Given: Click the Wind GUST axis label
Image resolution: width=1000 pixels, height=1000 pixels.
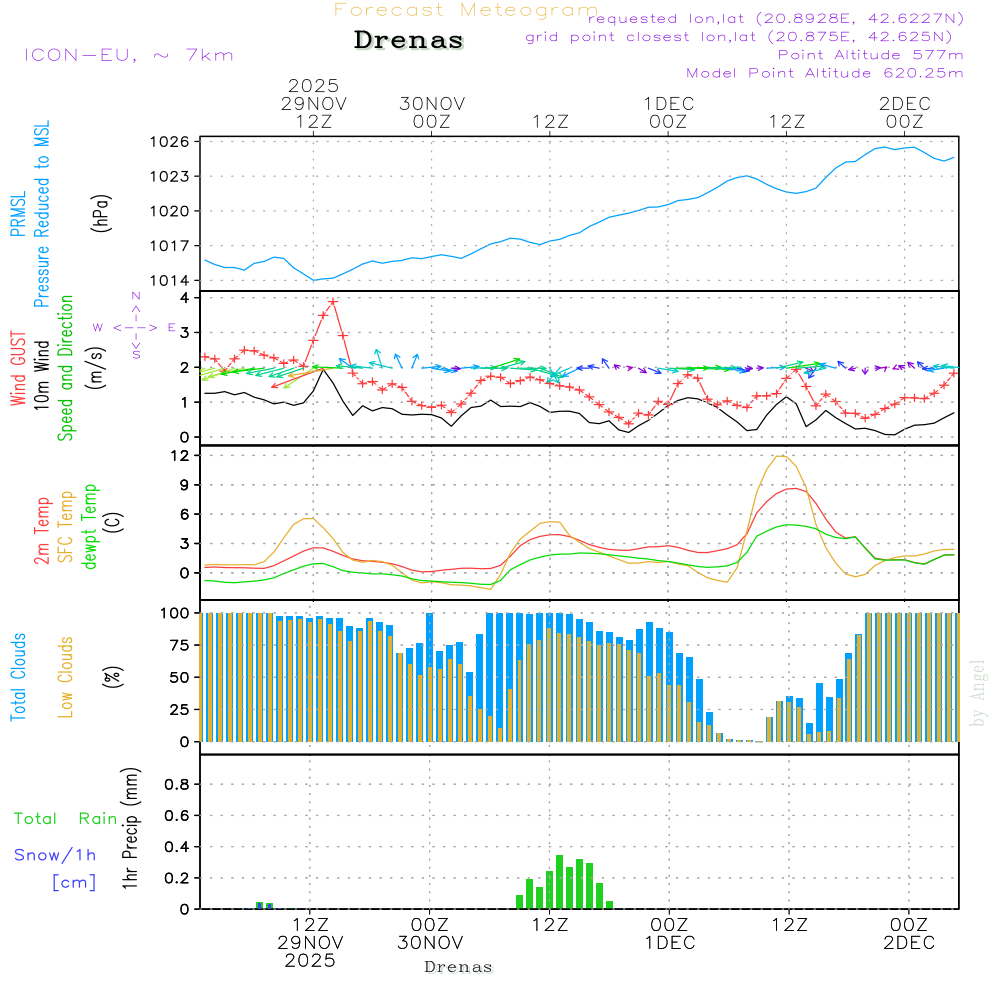Looking at the screenshot, I should (x=19, y=370).
